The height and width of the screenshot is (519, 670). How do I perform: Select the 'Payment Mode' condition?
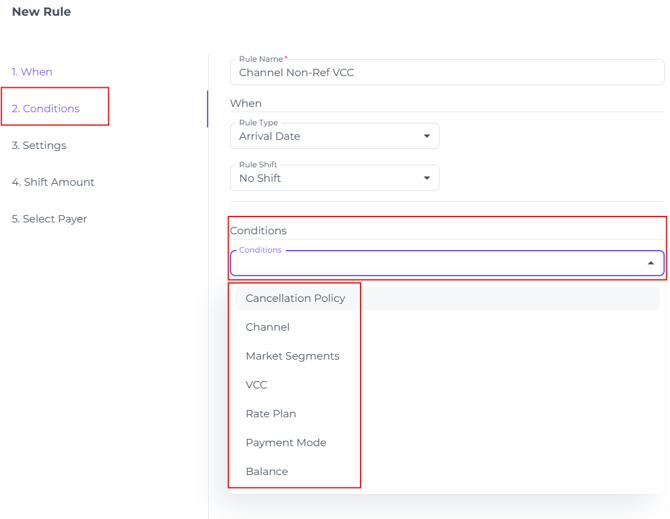tap(286, 443)
